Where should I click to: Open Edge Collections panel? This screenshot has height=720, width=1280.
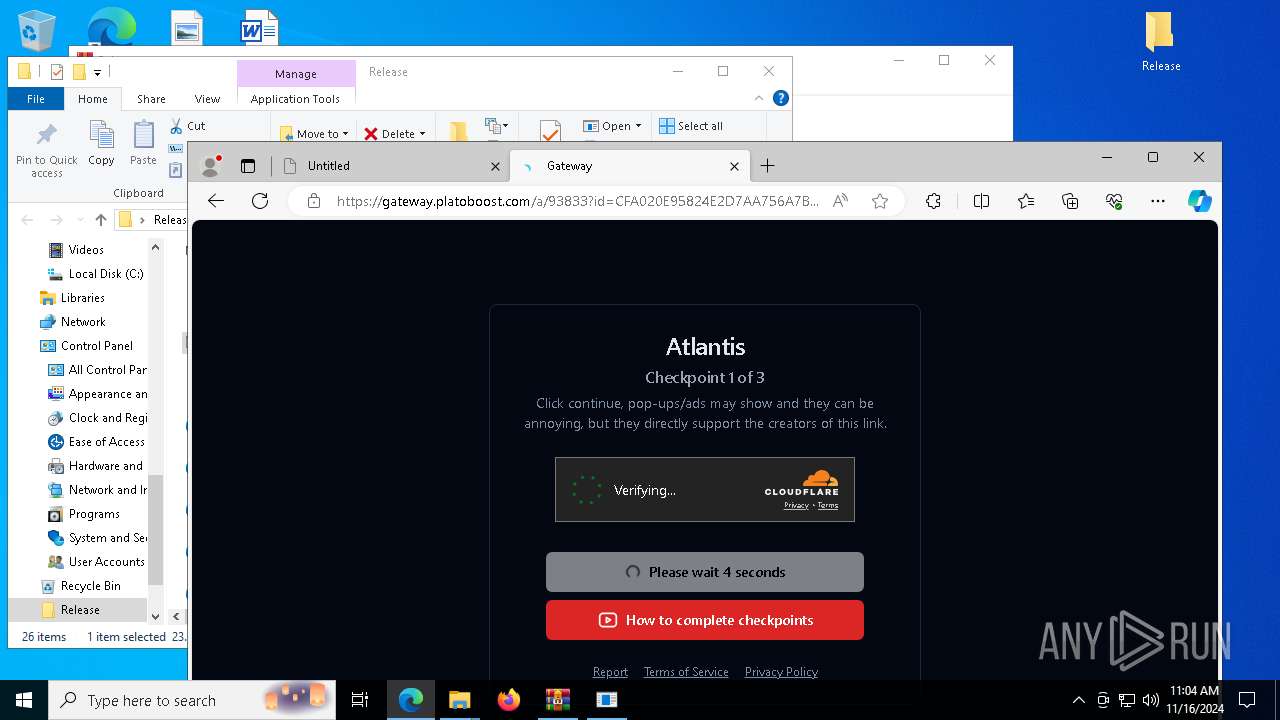click(1070, 201)
